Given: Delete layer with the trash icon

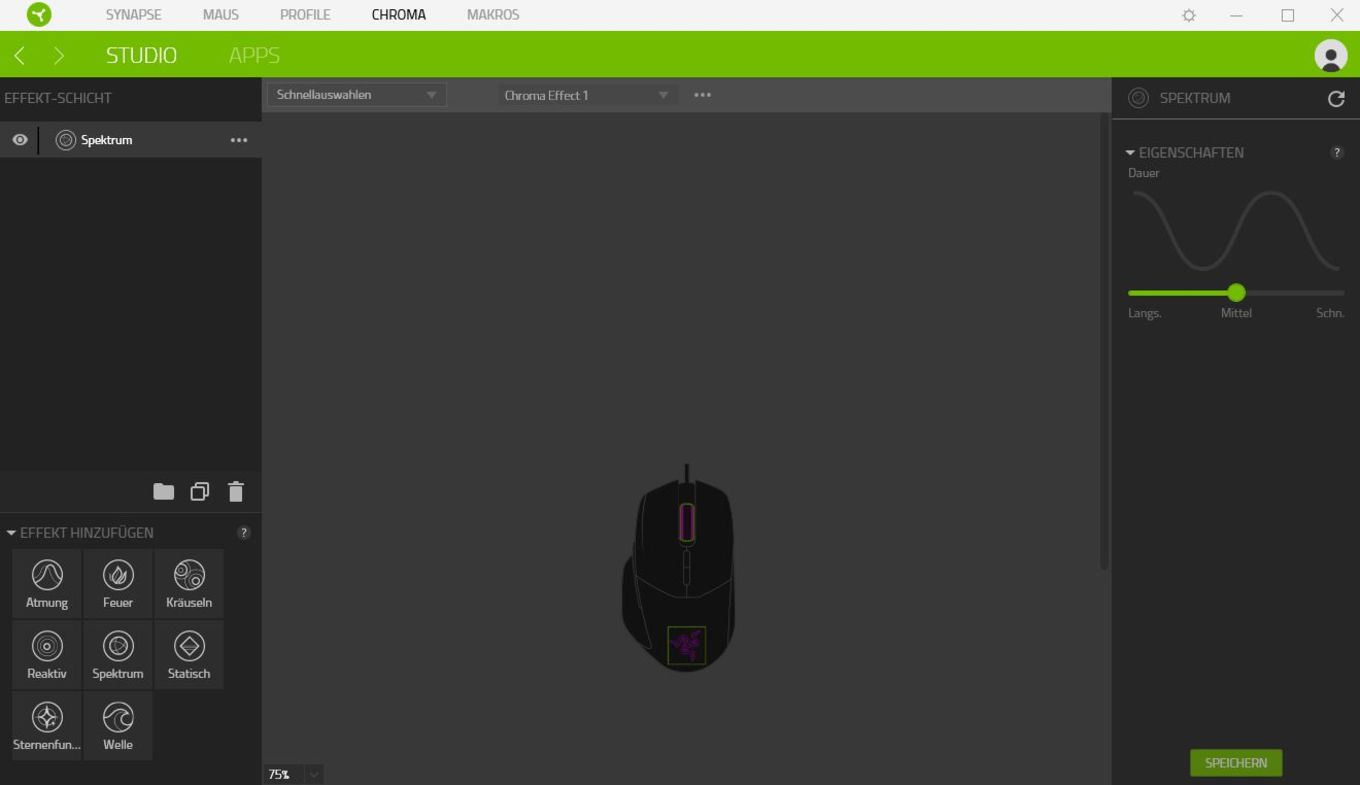Looking at the screenshot, I should (236, 491).
